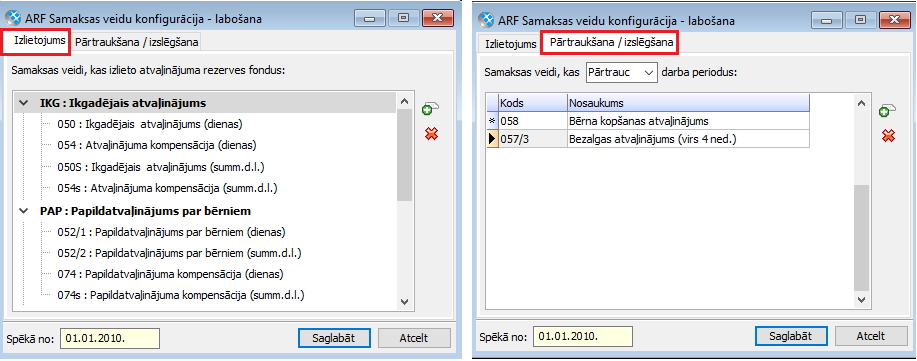
Task: Click Kods column header
Action: [533, 103]
